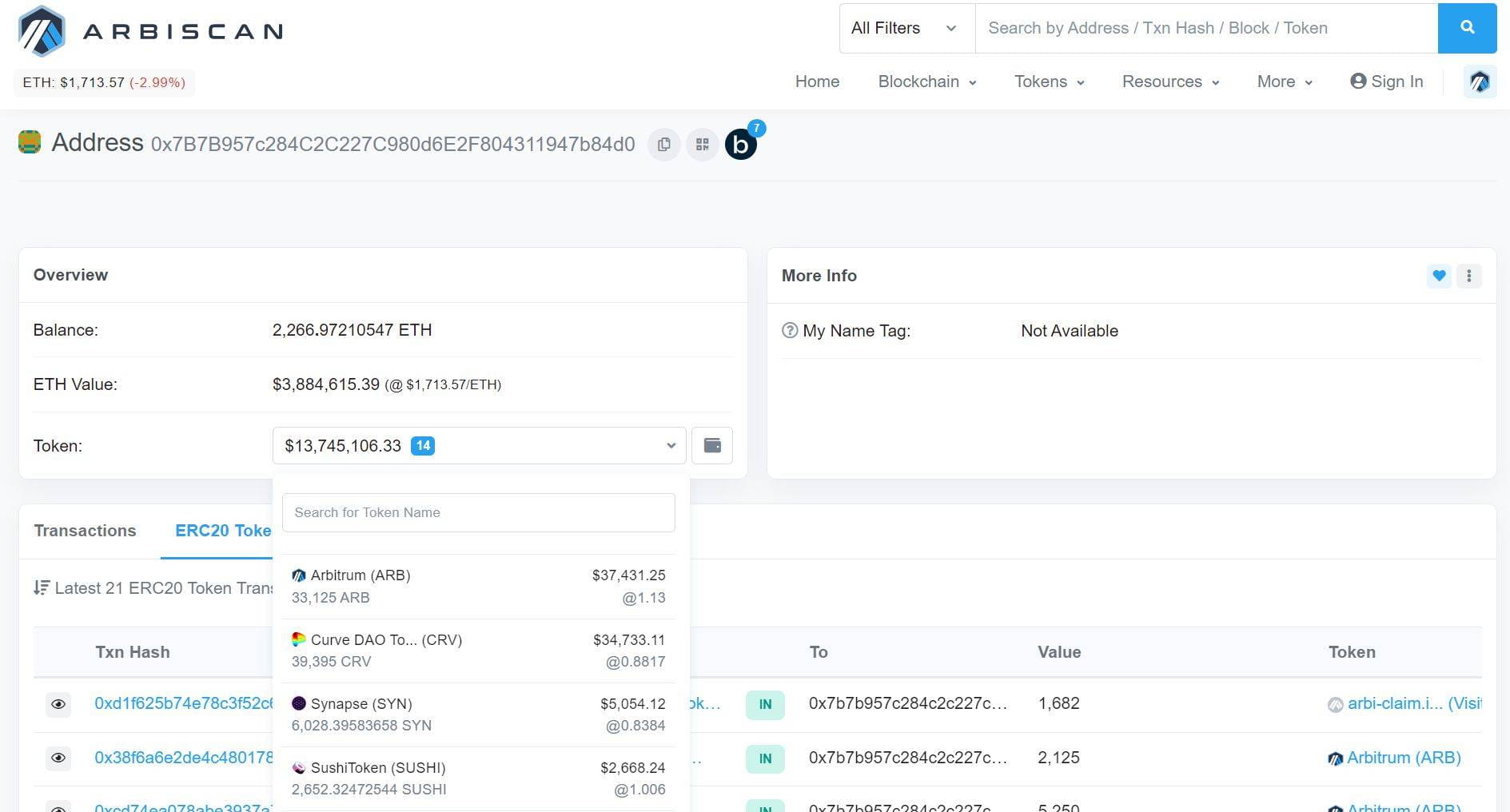Click the help icon beside My Name Tag
The image size is (1510, 812).
[790, 330]
